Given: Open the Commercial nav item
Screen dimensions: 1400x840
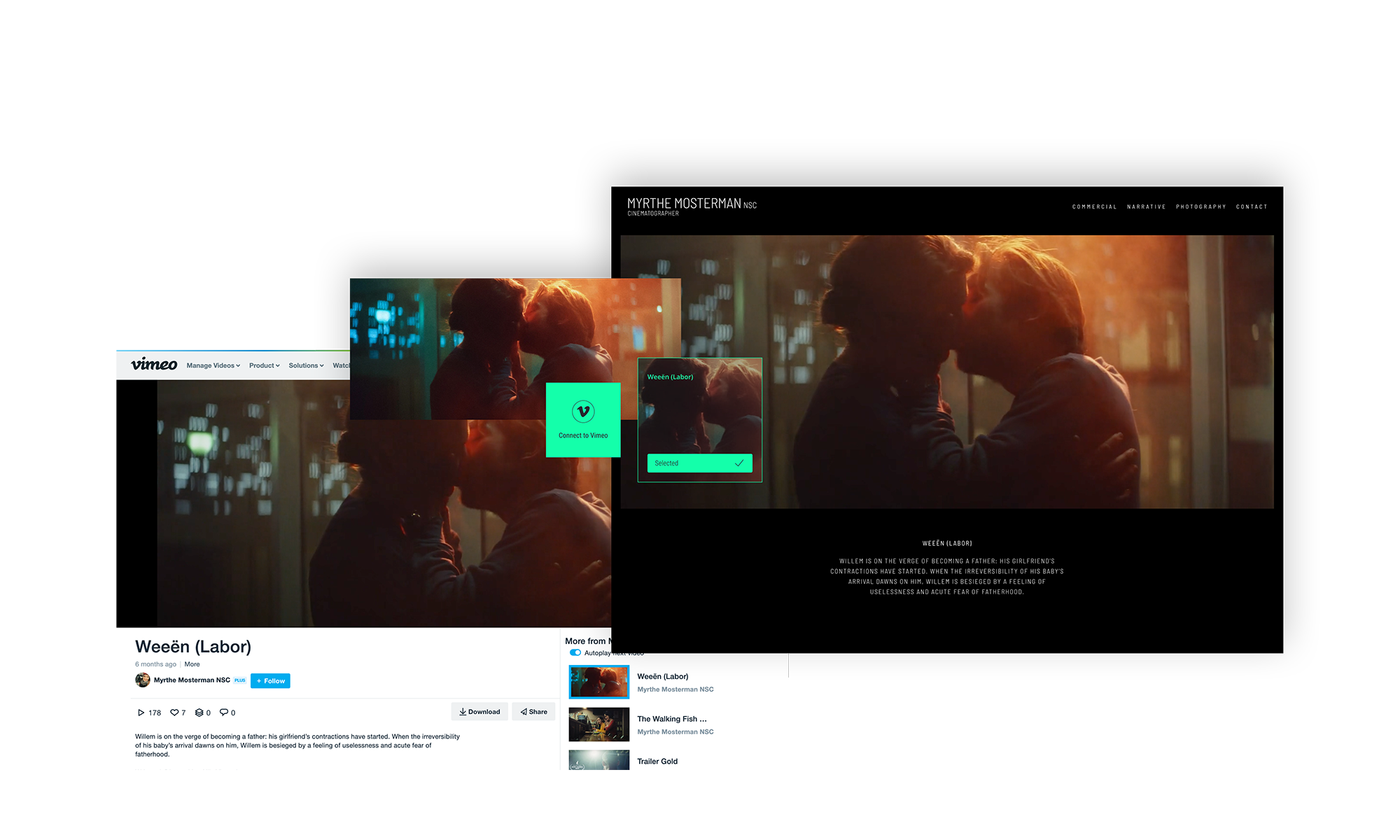Looking at the screenshot, I should [x=1094, y=206].
